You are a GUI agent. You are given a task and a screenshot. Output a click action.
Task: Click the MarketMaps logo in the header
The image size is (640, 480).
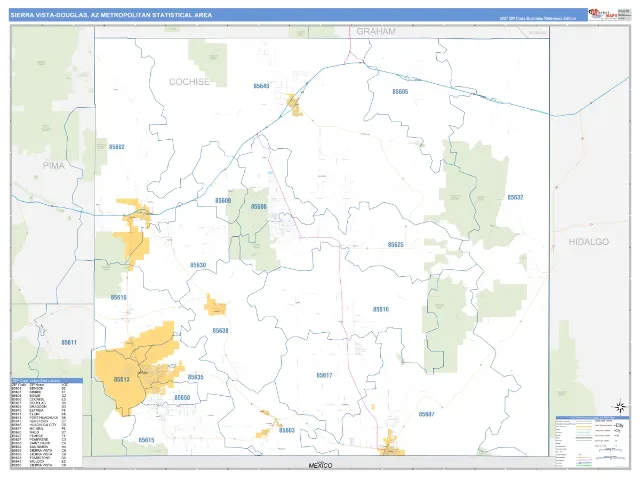coord(602,14)
